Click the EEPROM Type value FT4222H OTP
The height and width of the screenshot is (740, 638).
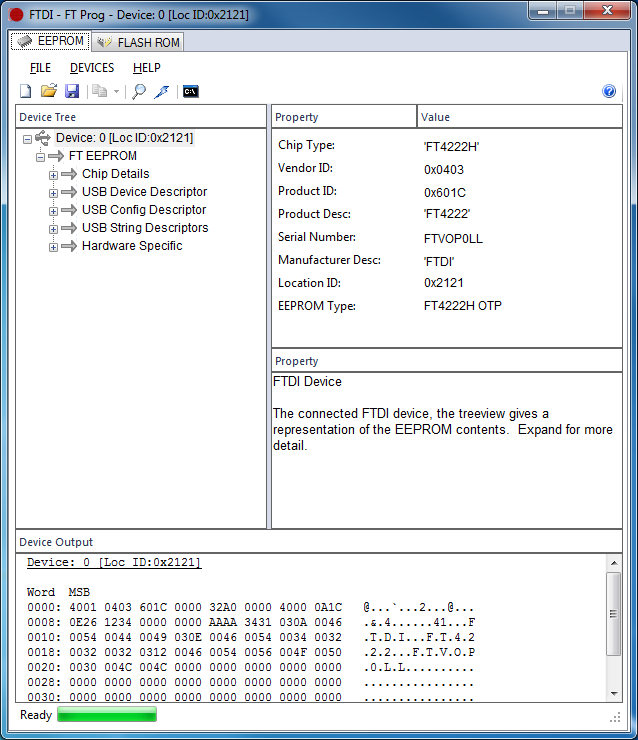(x=462, y=306)
